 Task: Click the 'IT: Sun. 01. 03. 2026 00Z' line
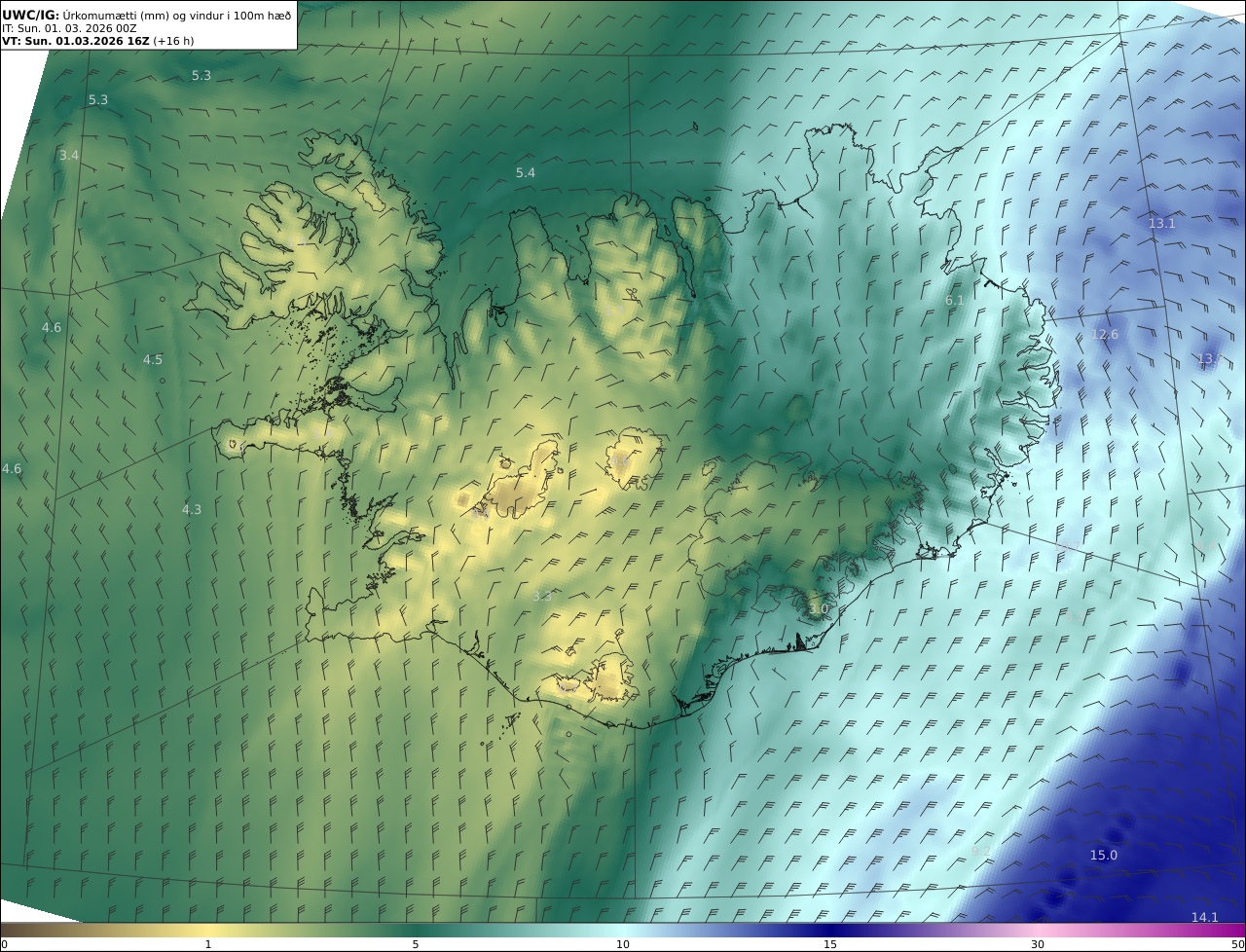point(69,28)
